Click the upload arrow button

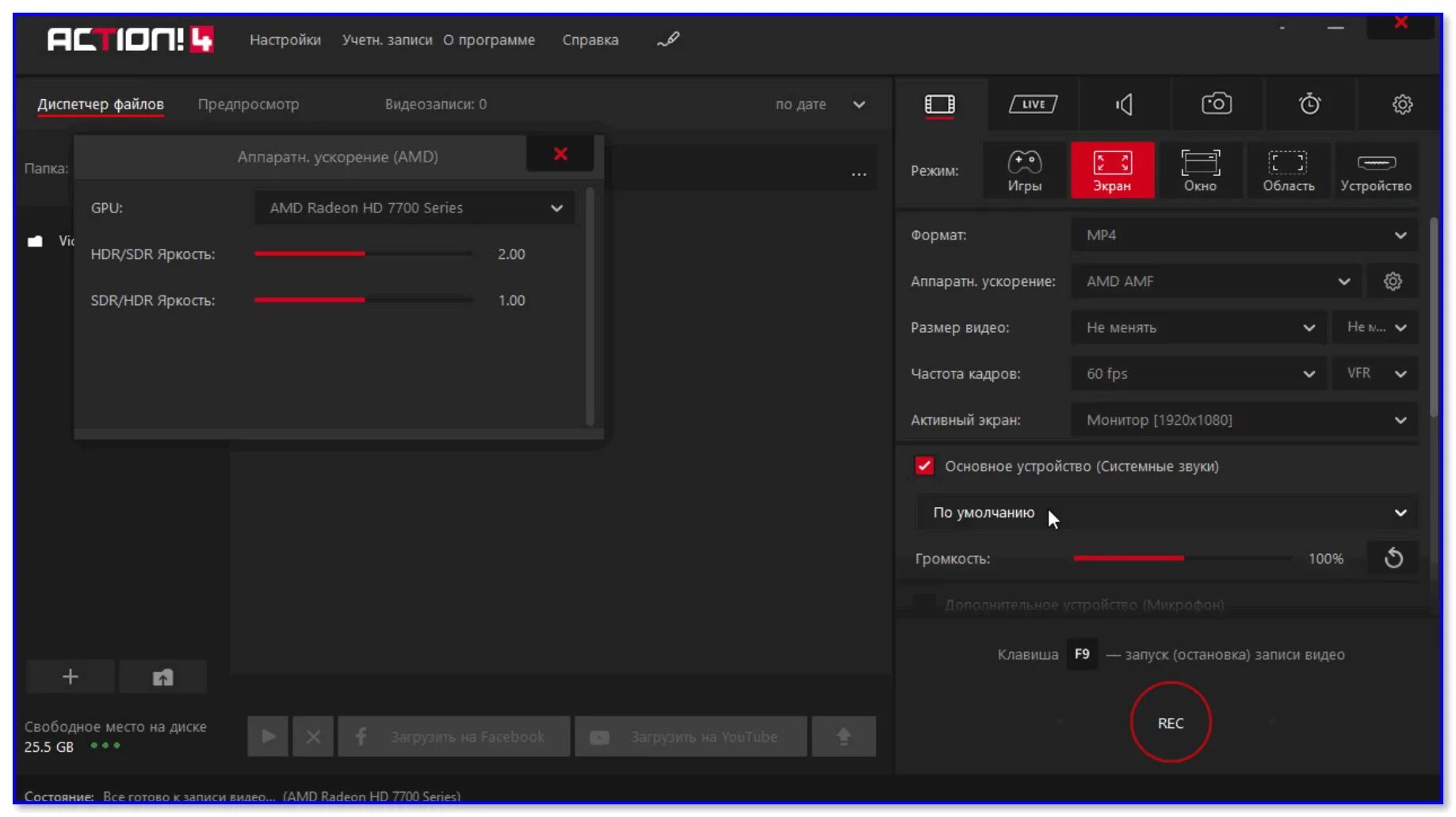coord(843,736)
